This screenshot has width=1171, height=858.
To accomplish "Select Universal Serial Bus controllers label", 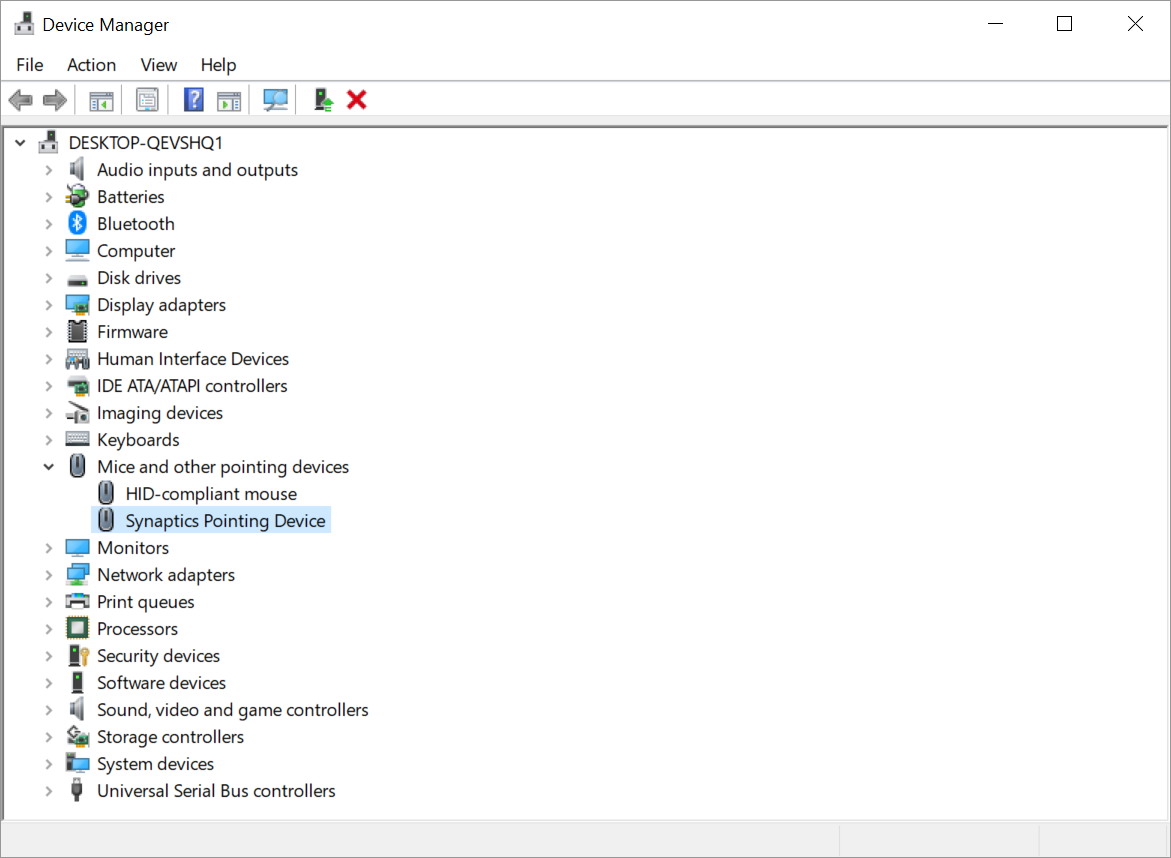I will point(216,791).
